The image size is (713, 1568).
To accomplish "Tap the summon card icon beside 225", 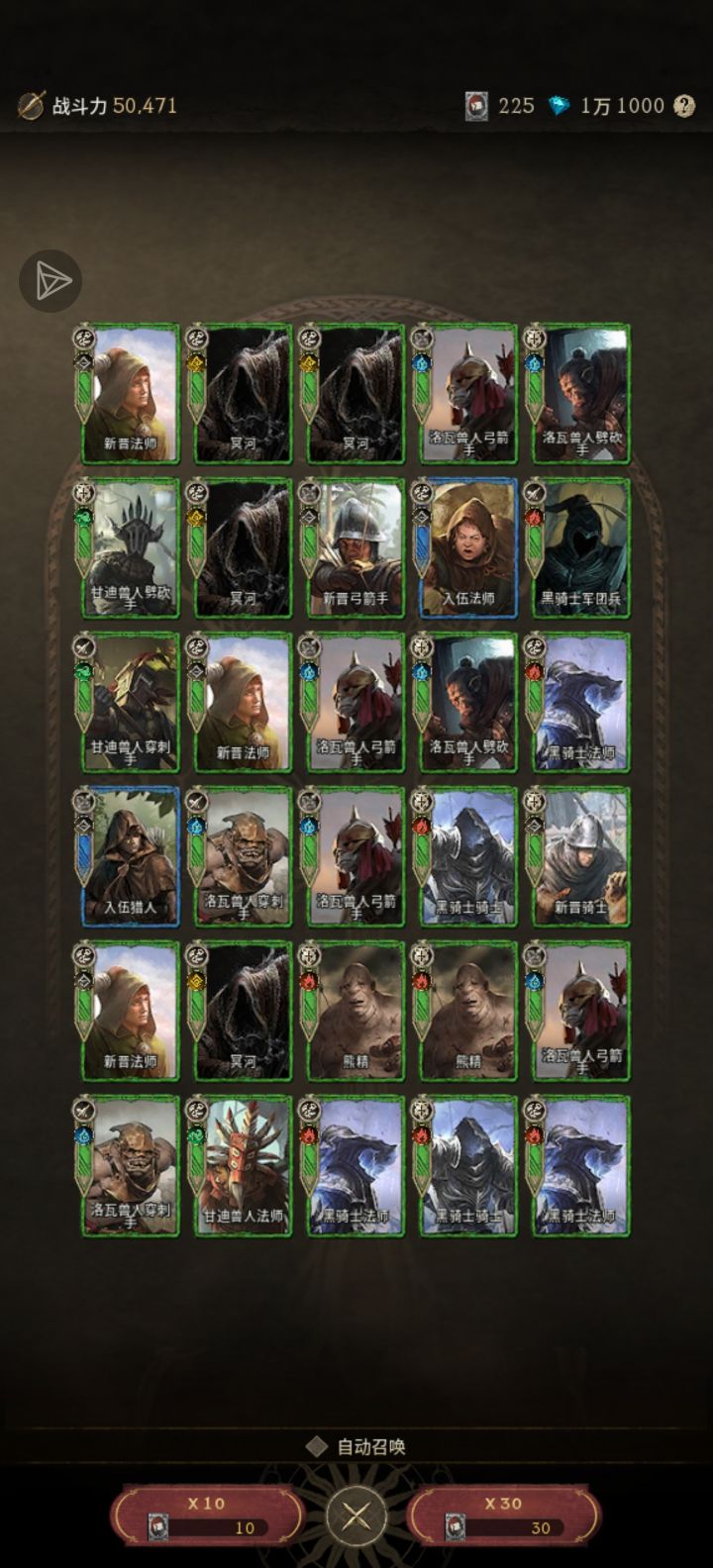I will (476, 106).
